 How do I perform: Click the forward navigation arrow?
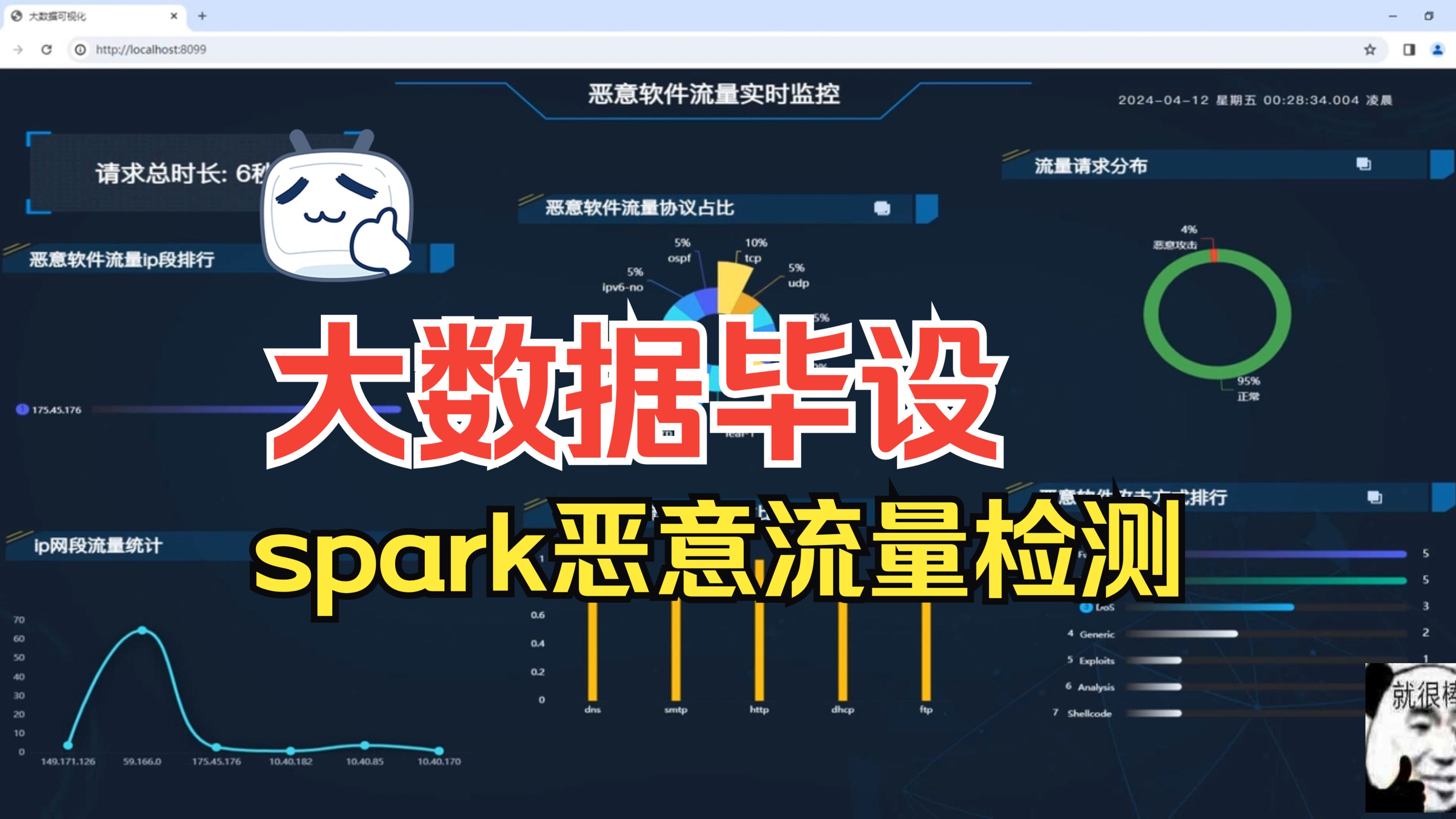pyautogui.click(x=18, y=50)
